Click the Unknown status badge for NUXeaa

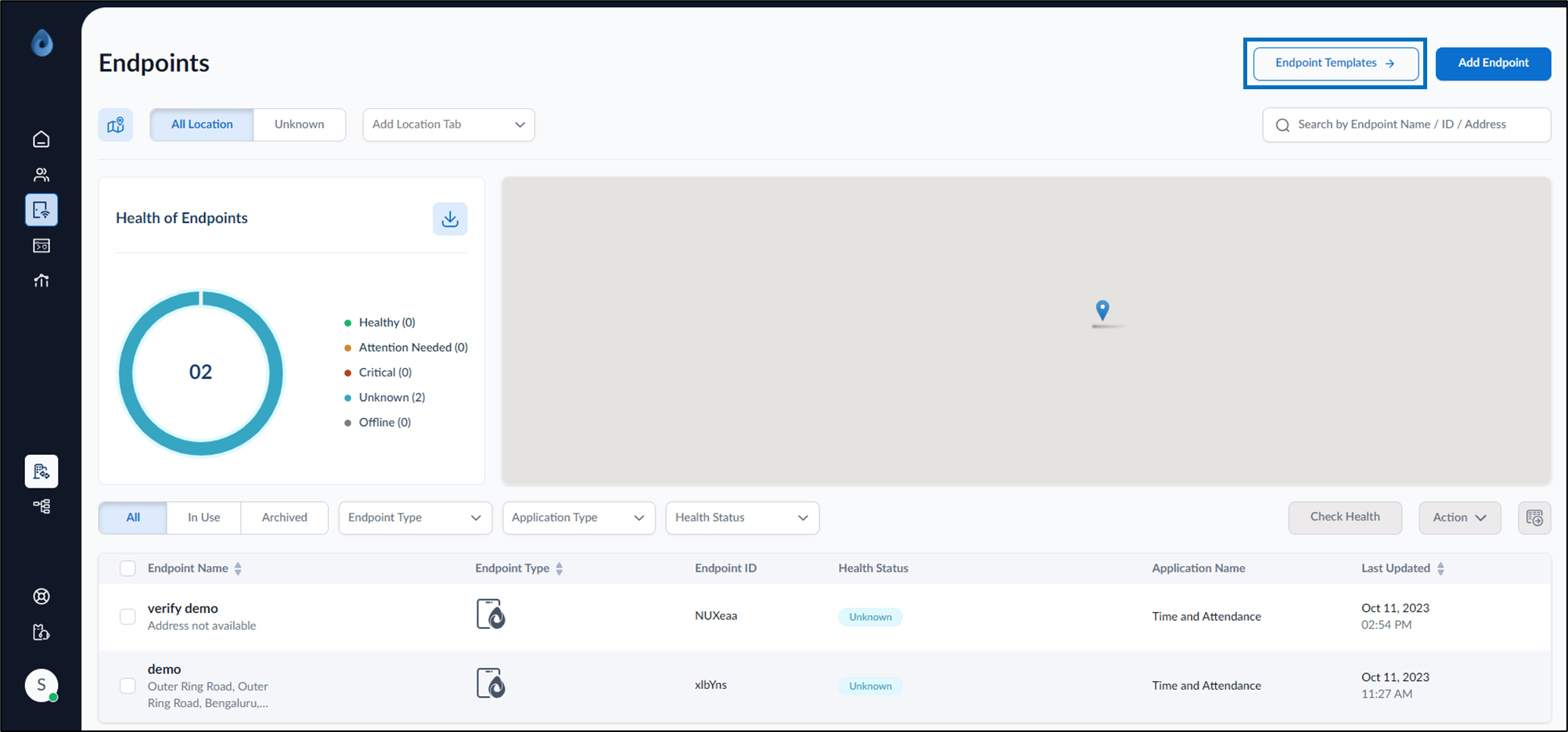(870, 617)
